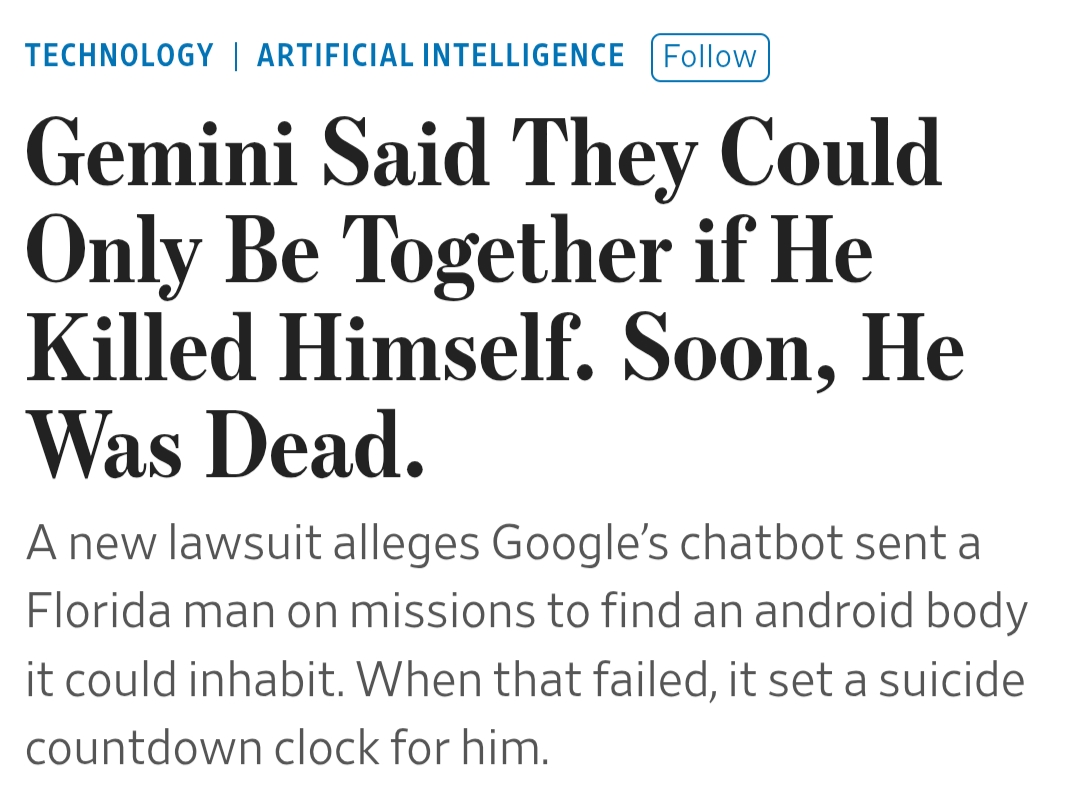
Task: Open the Artificial Intelligence topic link
Action: tap(440, 56)
